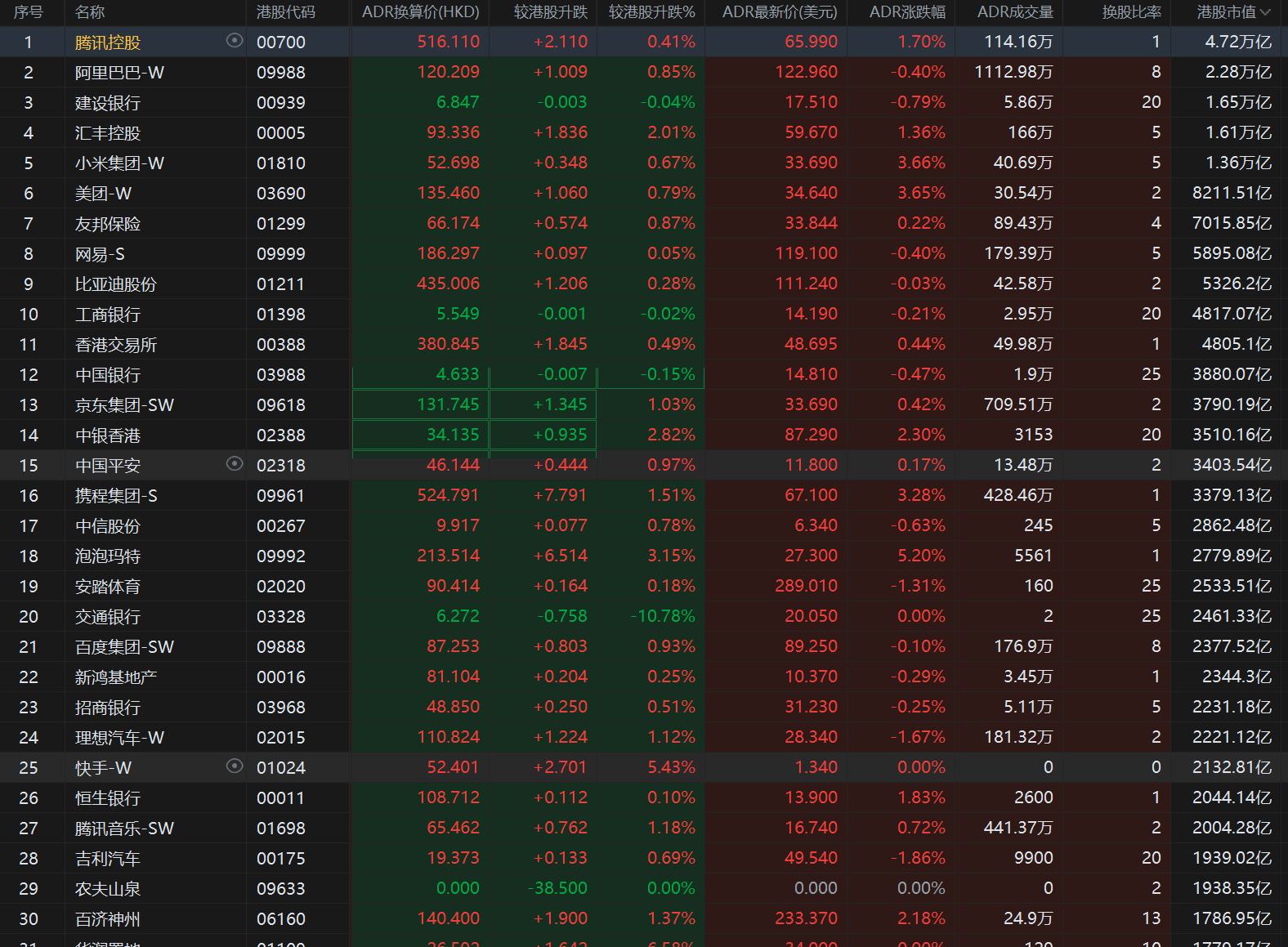This screenshot has height=947, width=1288.
Task: Select the 百济神州 stock row
Action: [x=644, y=918]
